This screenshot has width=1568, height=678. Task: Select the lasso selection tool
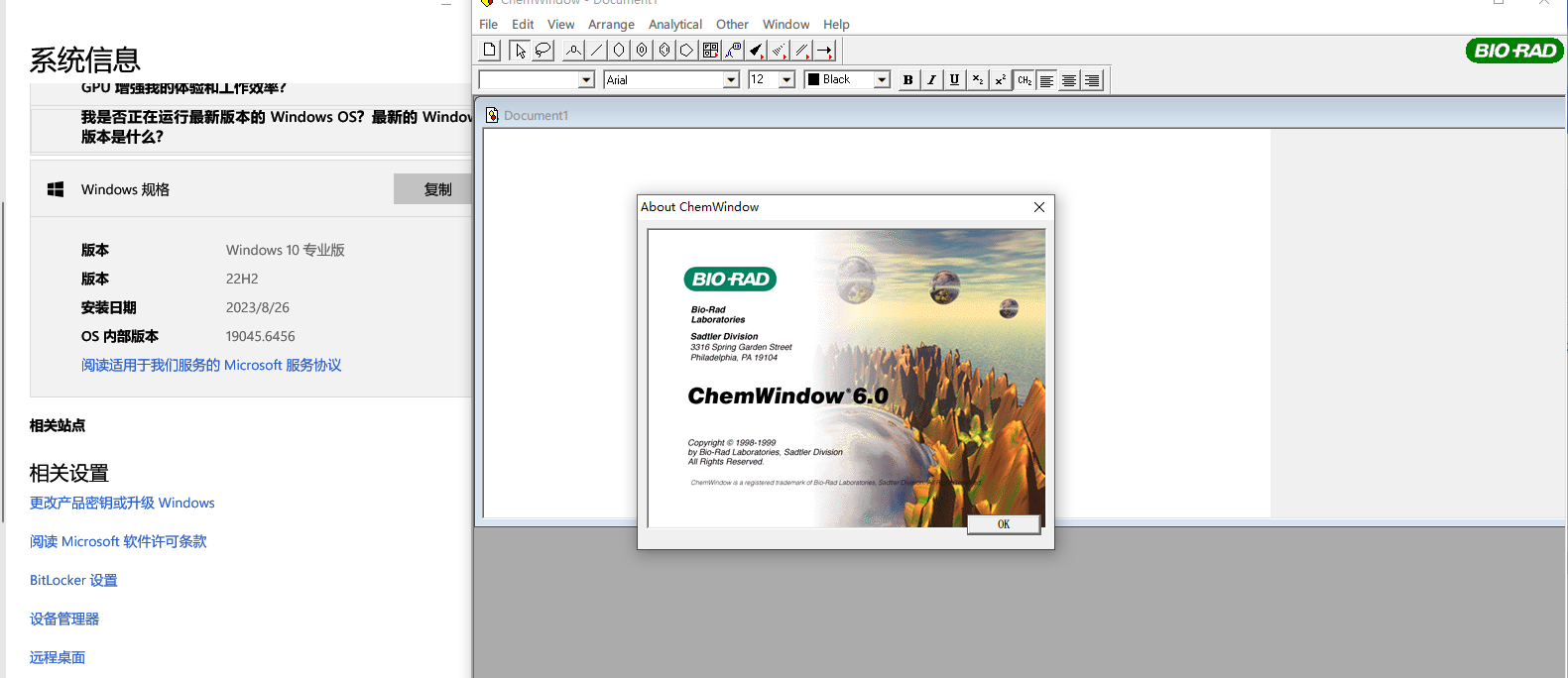point(543,51)
